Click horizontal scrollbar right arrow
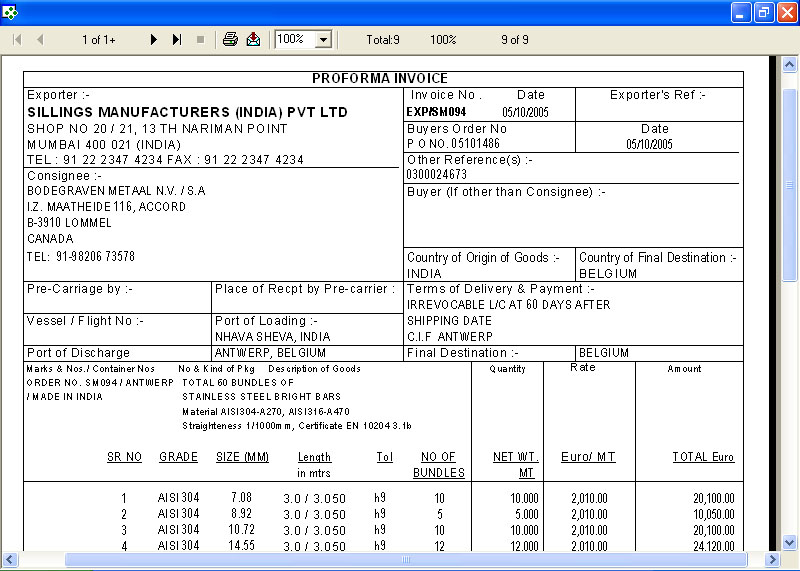 (773, 559)
